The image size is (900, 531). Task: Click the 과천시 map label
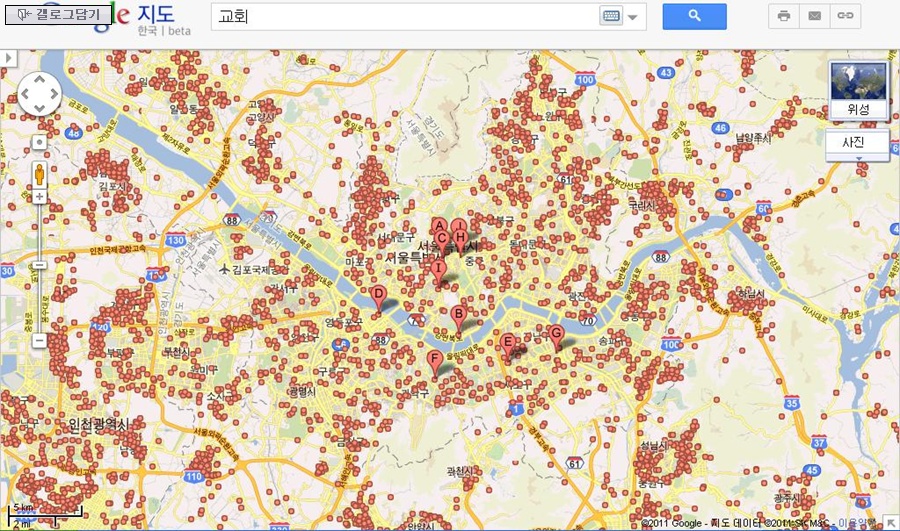pyautogui.click(x=459, y=472)
